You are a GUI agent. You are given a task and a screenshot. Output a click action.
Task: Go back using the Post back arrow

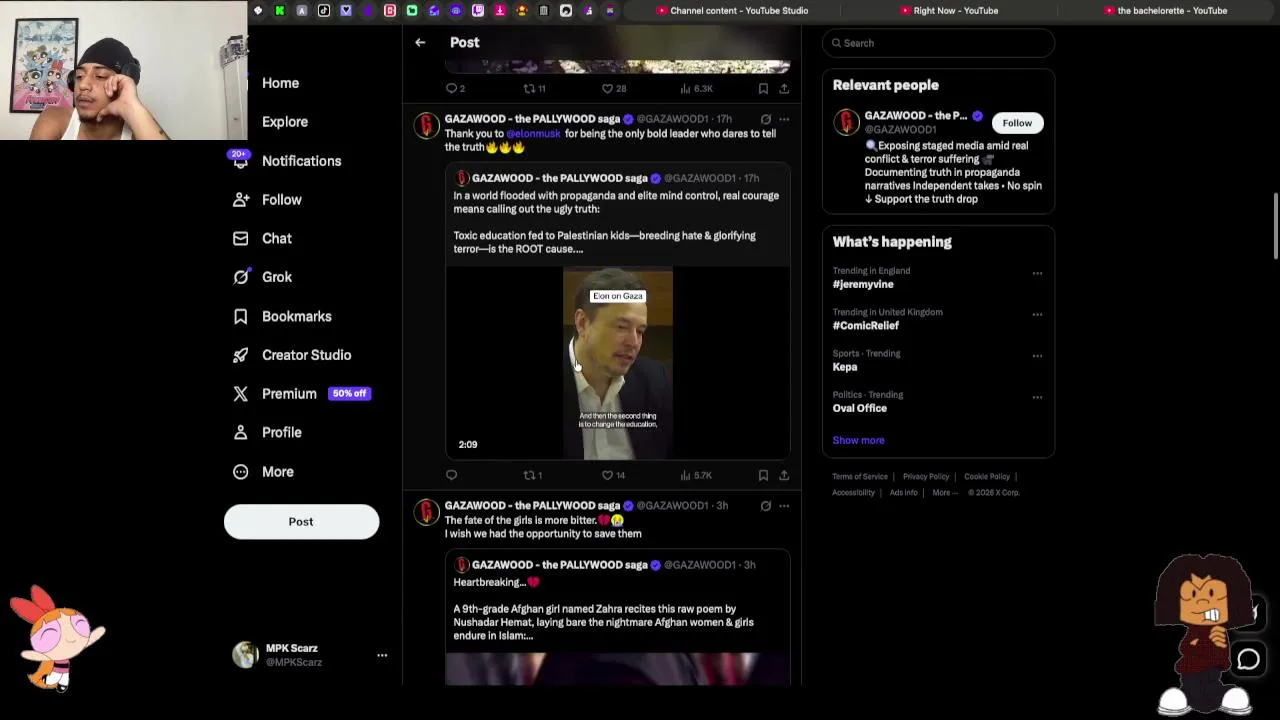[x=420, y=42]
